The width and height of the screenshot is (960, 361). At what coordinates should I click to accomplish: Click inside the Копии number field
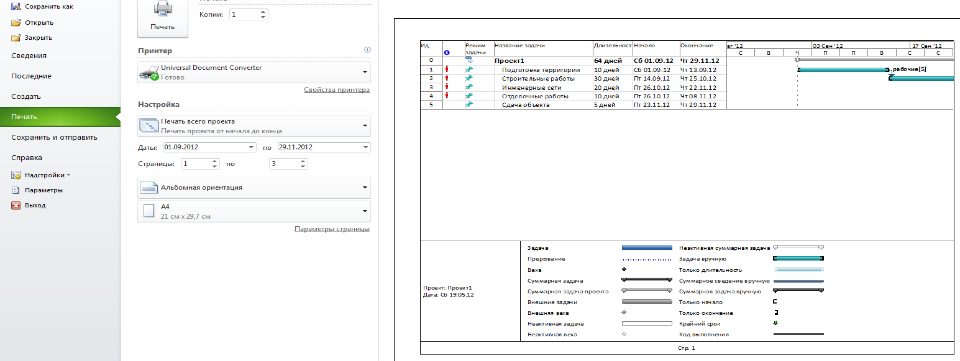[244, 14]
